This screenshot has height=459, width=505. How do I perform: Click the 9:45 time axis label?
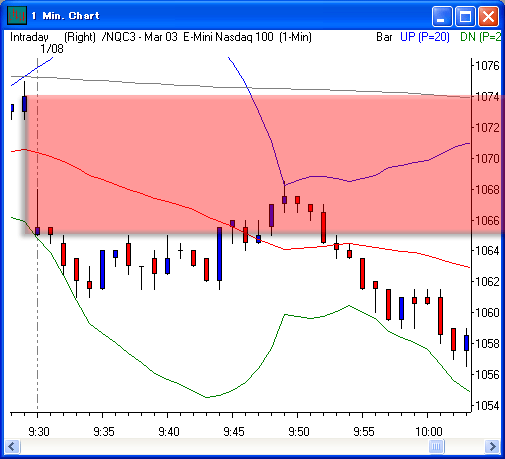pyautogui.click(x=234, y=432)
